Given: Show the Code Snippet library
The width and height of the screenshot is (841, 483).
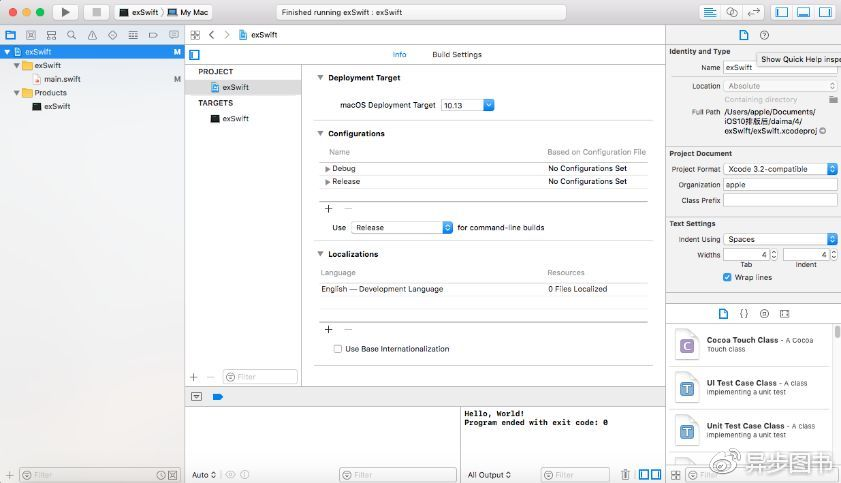Looking at the screenshot, I should [x=744, y=314].
